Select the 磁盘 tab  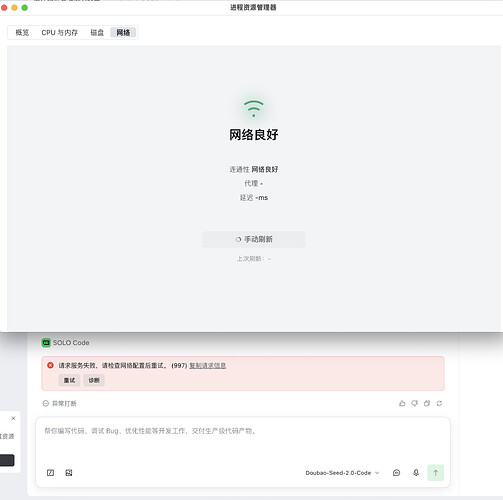click(97, 33)
